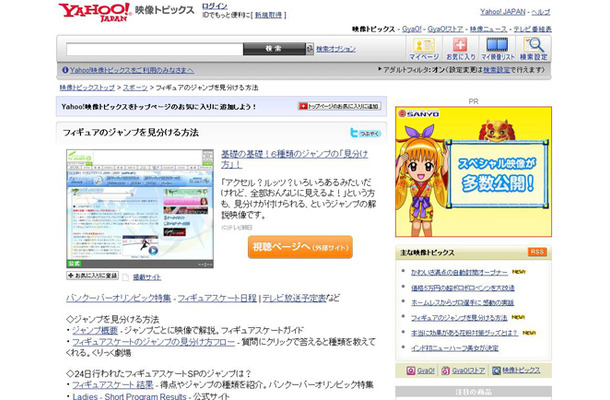This screenshot has height=400, width=610.
Task: Open the フィギュアスケート日程 link
Action: point(217,298)
